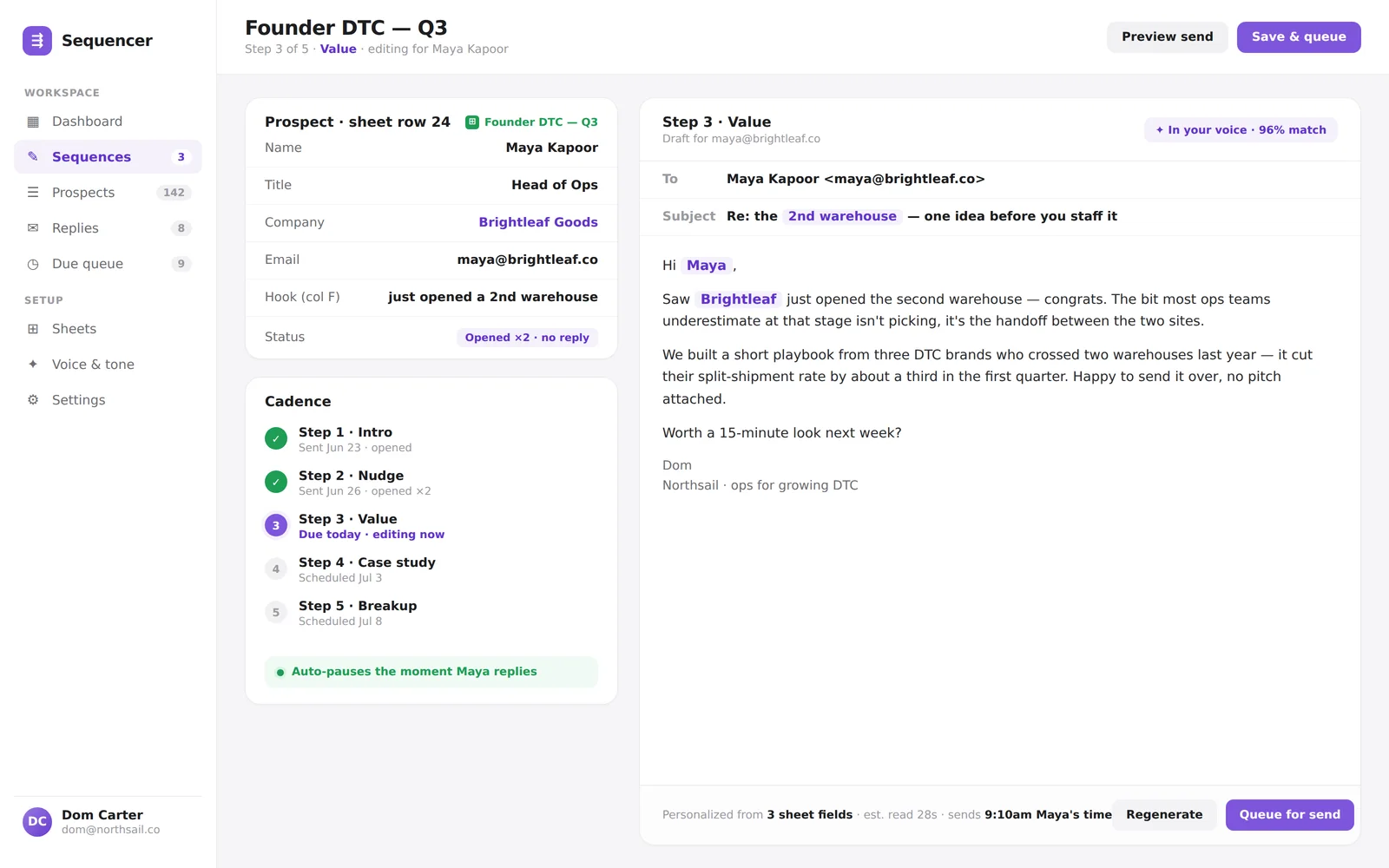Image resolution: width=1389 pixels, height=868 pixels.
Task: Click the To recipient field
Action: [x=999, y=180]
